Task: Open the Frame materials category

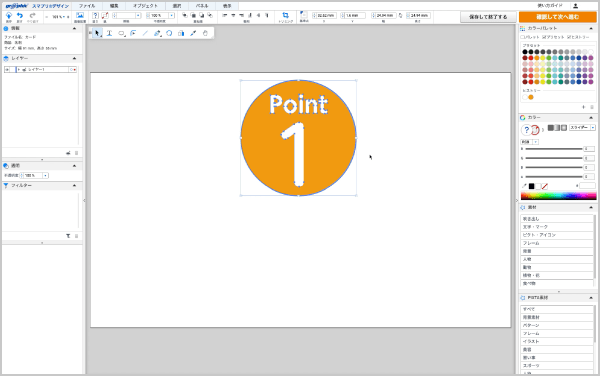Action: [557, 243]
